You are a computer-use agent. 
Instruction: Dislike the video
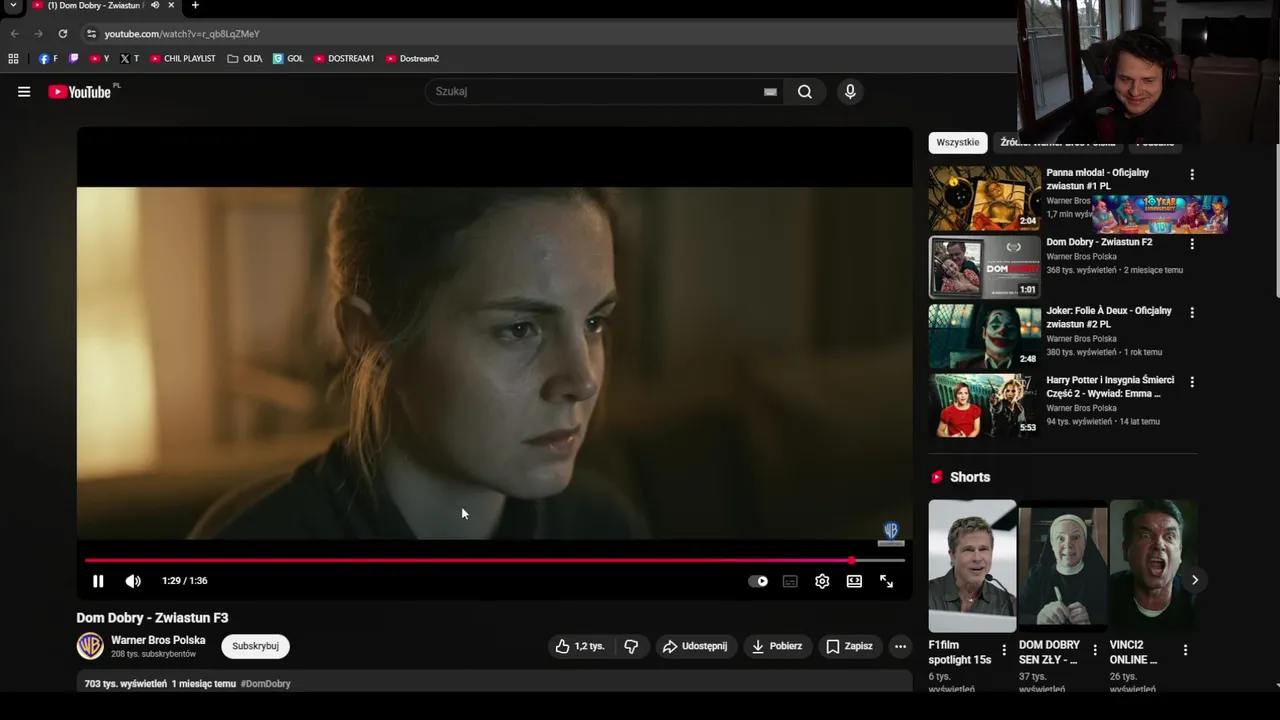tap(631, 646)
